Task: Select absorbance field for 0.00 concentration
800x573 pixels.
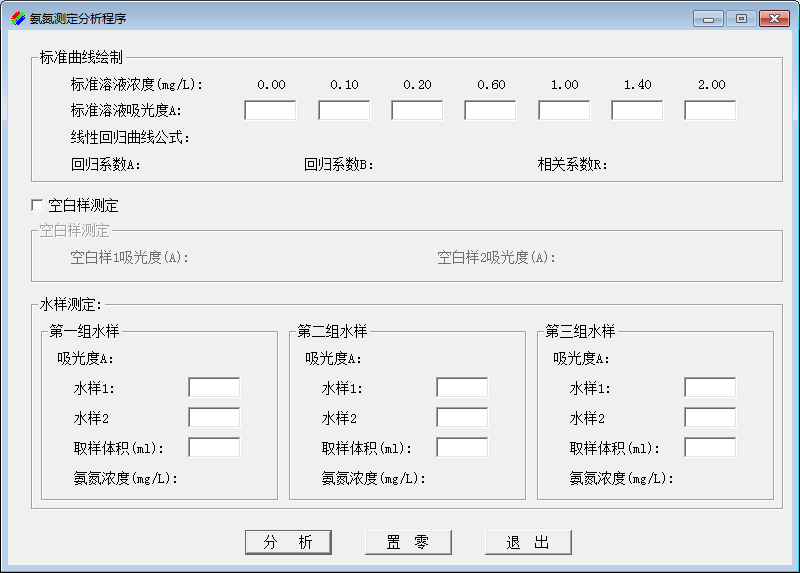Action: (x=270, y=111)
